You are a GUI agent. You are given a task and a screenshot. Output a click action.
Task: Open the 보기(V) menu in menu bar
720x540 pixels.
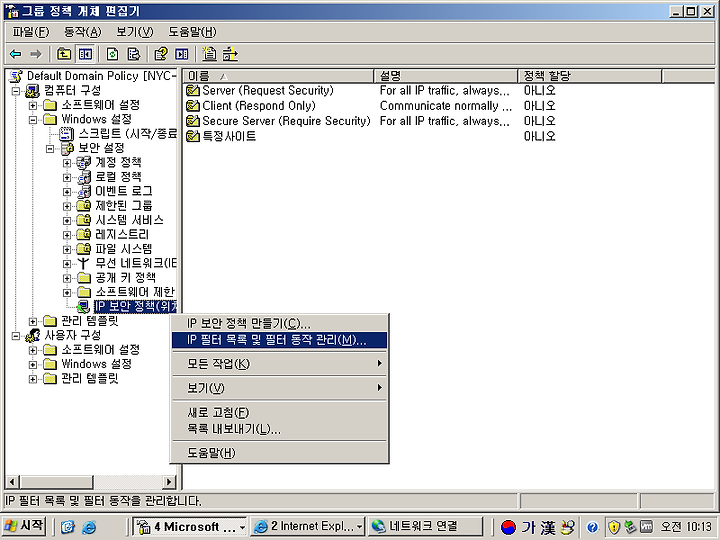(x=135, y=32)
